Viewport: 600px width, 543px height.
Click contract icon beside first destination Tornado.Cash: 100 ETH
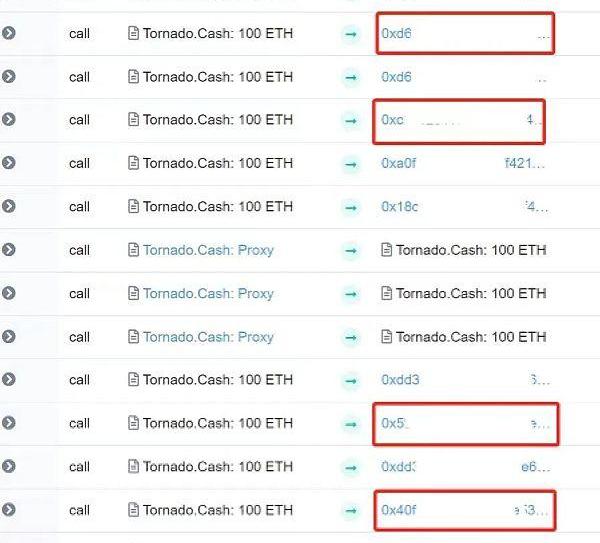[386, 250]
